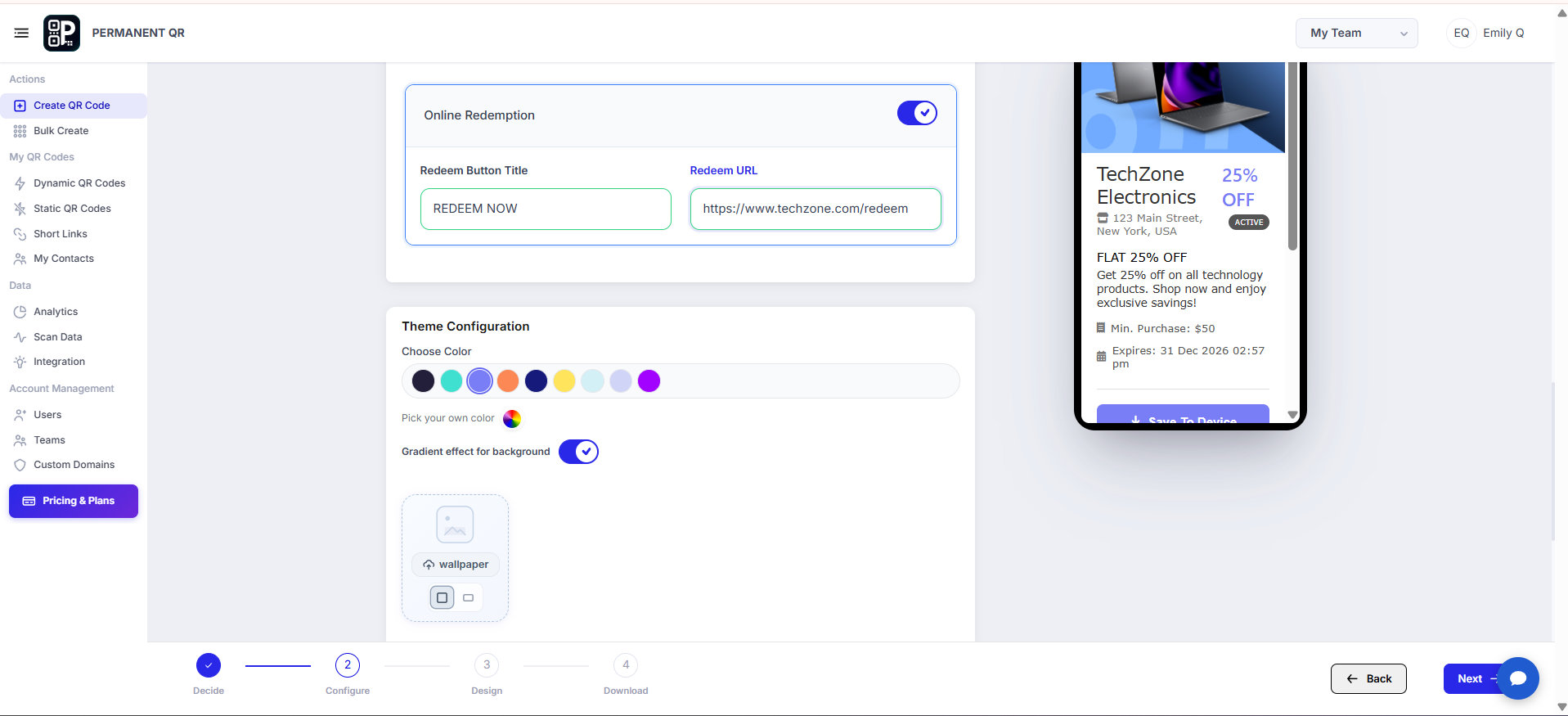Choose the turquoise color swatch
Image resolution: width=1568 pixels, height=716 pixels.
(452, 381)
